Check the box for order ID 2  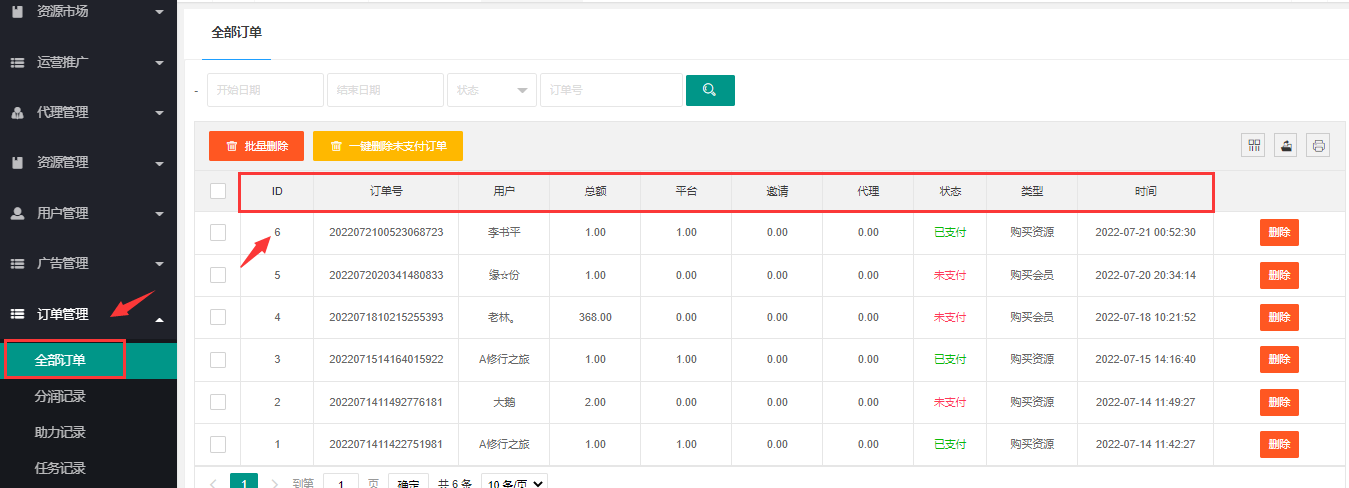[218, 402]
